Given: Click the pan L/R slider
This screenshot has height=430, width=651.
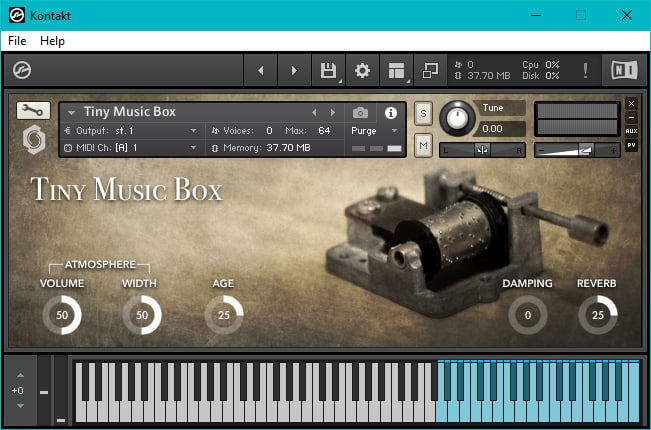Looking at the screenshot, I should tap(482, 150).
